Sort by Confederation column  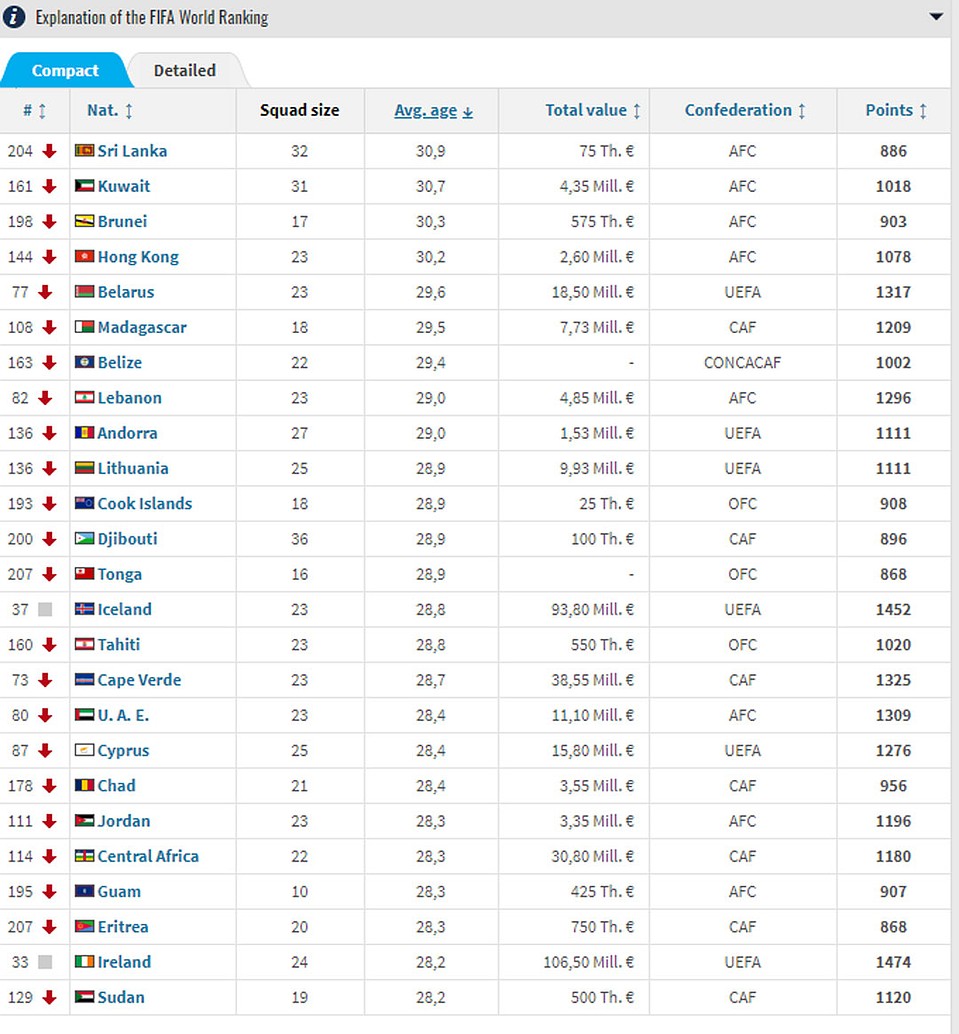click(745, 110)
